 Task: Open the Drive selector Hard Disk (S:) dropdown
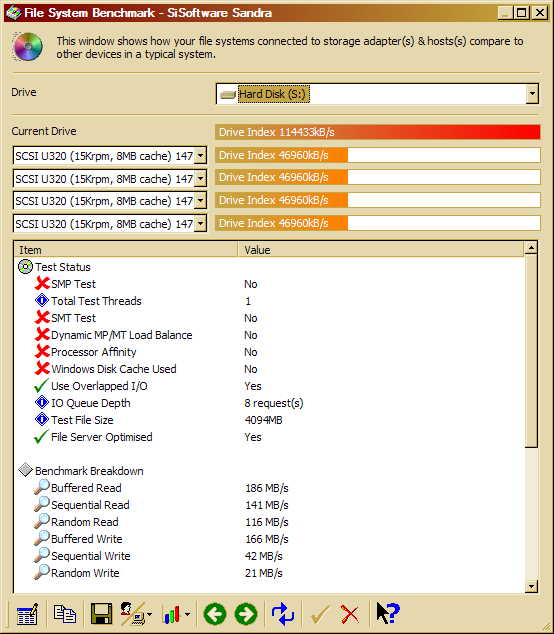tap(532, 94)
